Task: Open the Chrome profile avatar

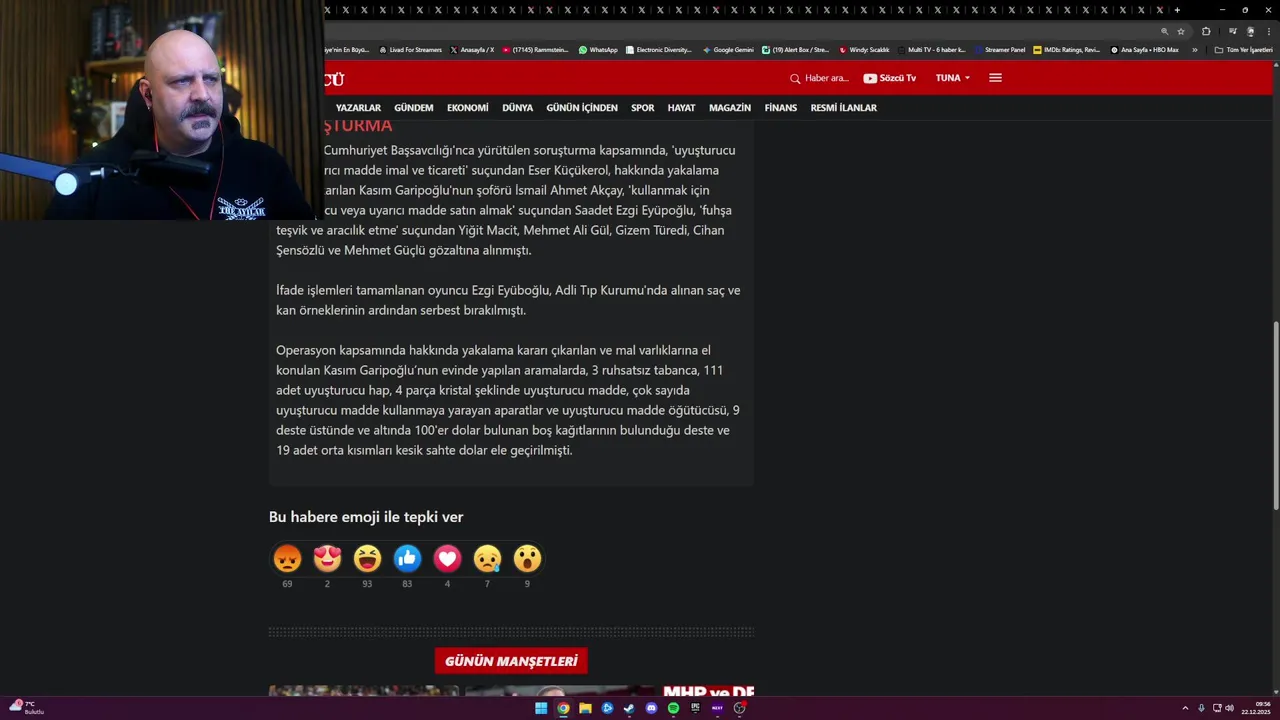Action: (x=1250, y=31)
